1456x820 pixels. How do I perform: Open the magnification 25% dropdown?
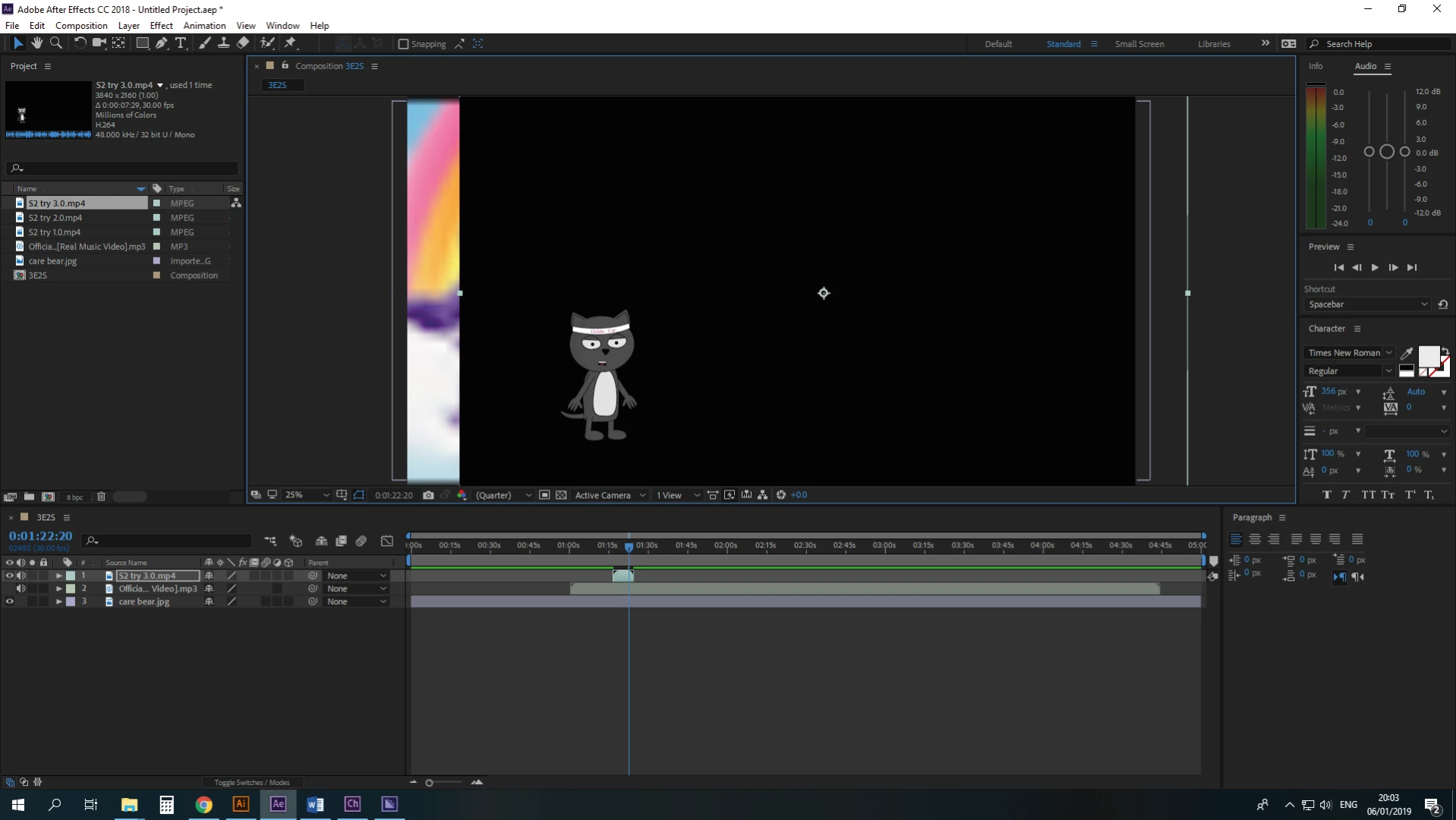pos(307,495)
